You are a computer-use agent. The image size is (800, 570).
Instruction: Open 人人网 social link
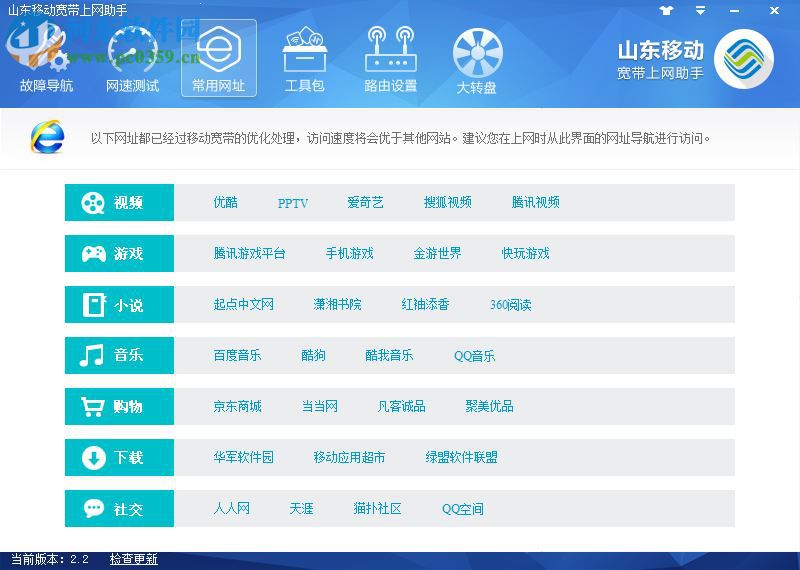click(x=232, y=509)
